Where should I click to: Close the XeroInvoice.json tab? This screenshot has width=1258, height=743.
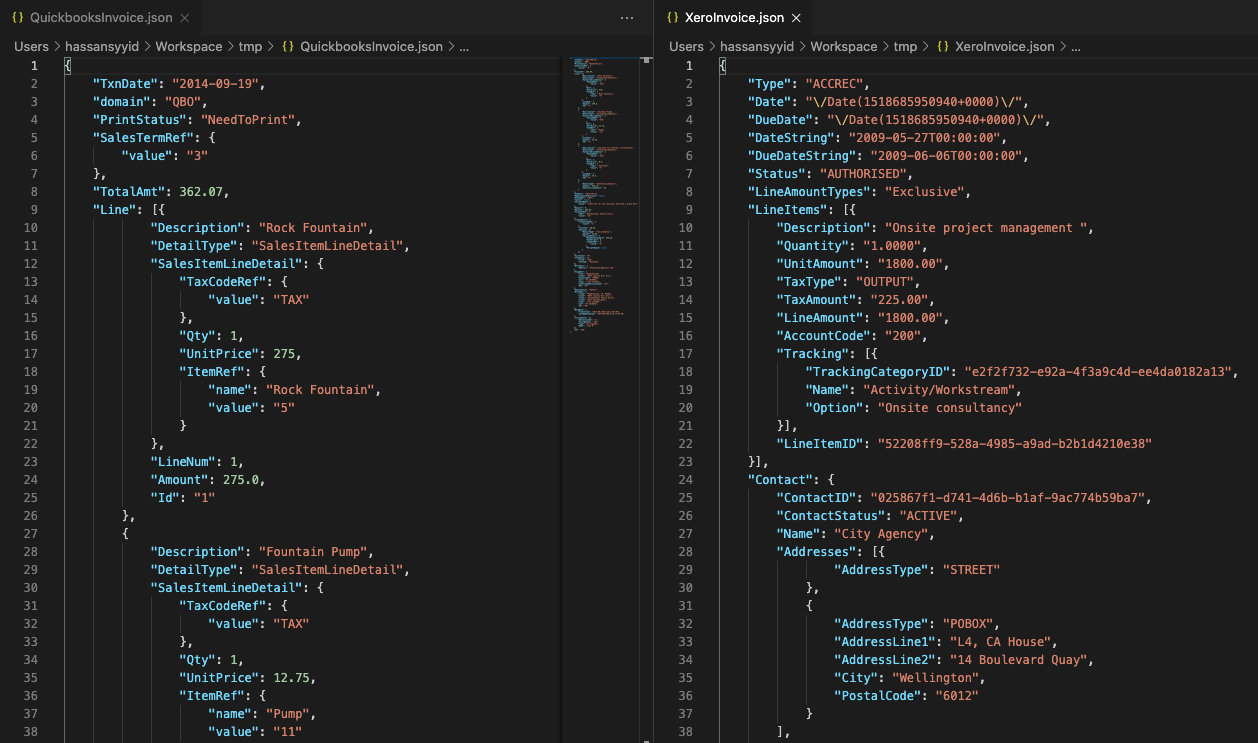796,18
